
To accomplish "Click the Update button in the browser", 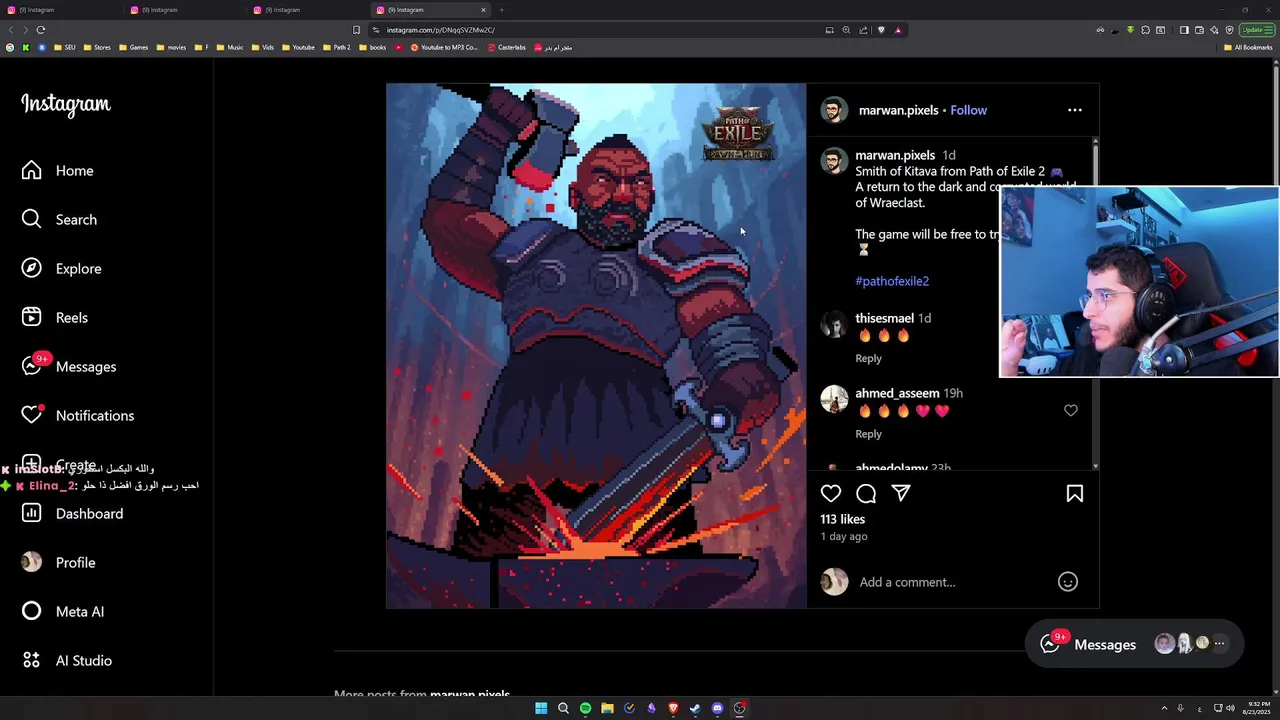I will point(1256,30).
